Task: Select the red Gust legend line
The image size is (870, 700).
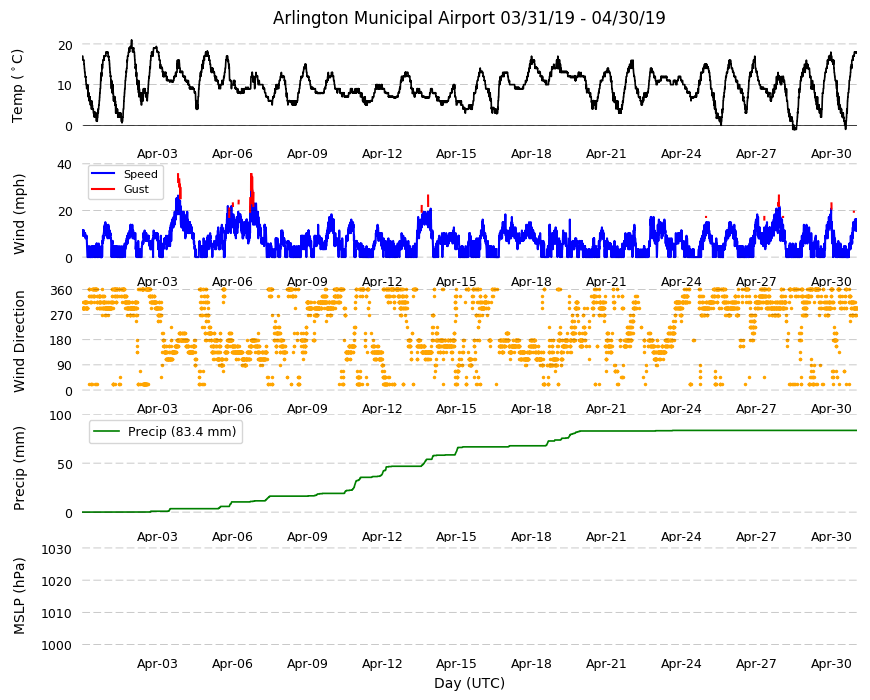Action: coord(103,189)
